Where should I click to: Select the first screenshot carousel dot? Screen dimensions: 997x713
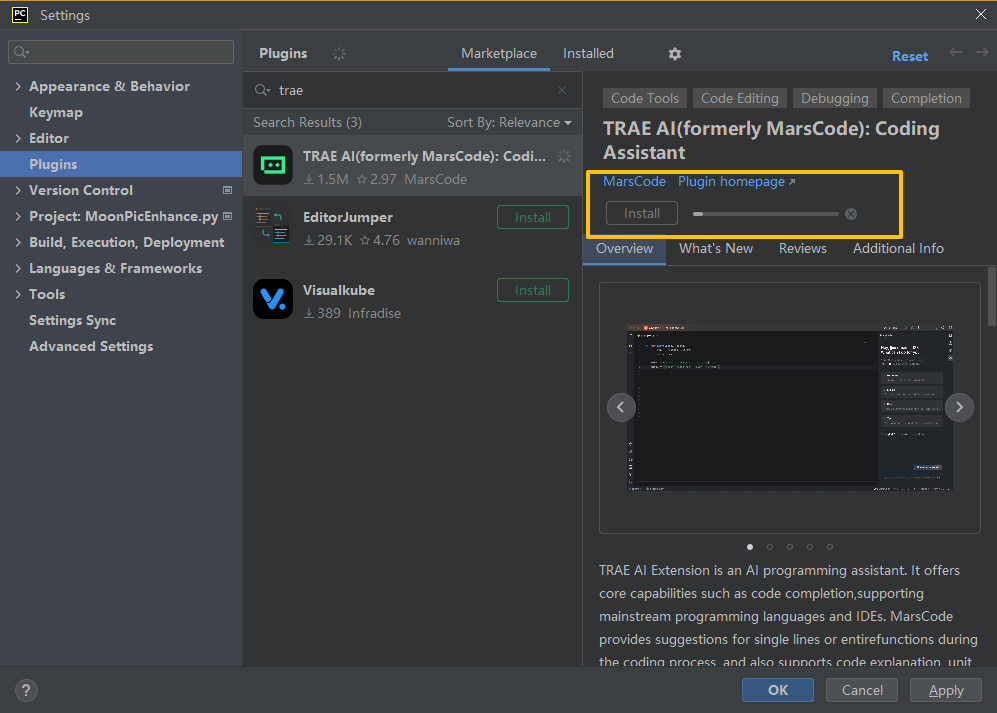pos(750,547)
